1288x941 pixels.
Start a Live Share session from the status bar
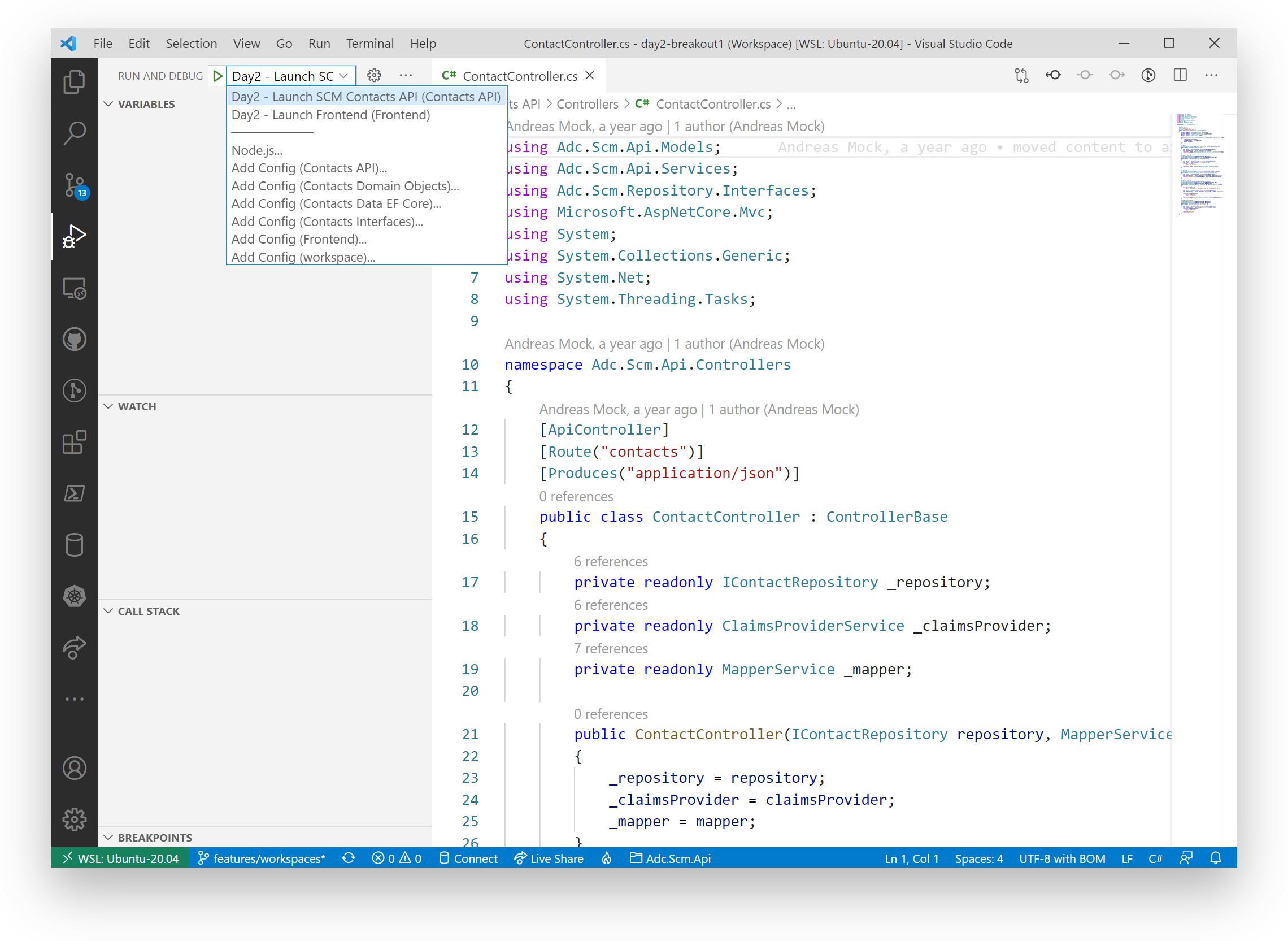coord(549,858)
